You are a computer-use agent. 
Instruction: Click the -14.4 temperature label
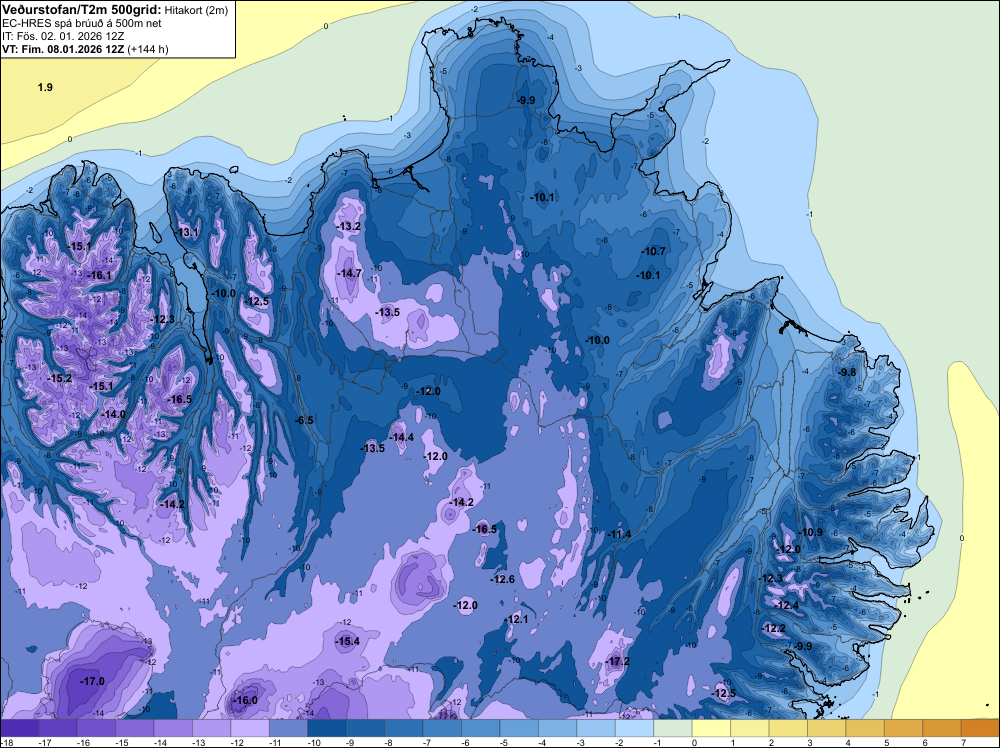402,437
